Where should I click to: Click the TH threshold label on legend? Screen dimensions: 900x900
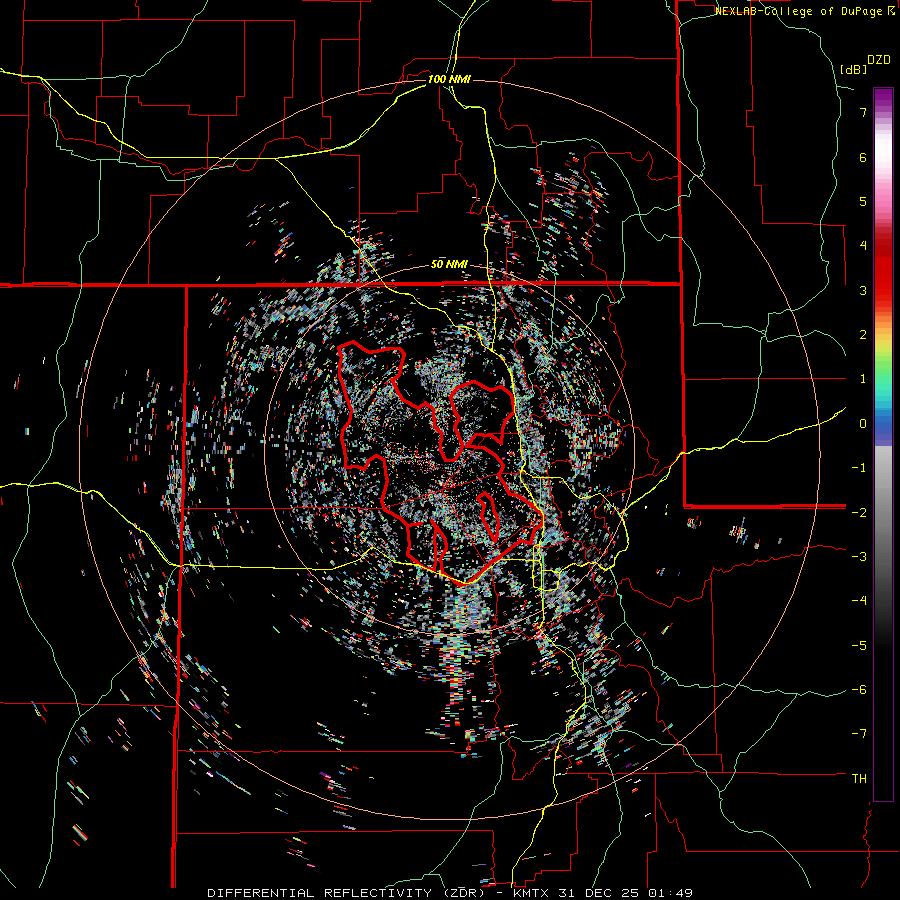[x=859, y=779]
